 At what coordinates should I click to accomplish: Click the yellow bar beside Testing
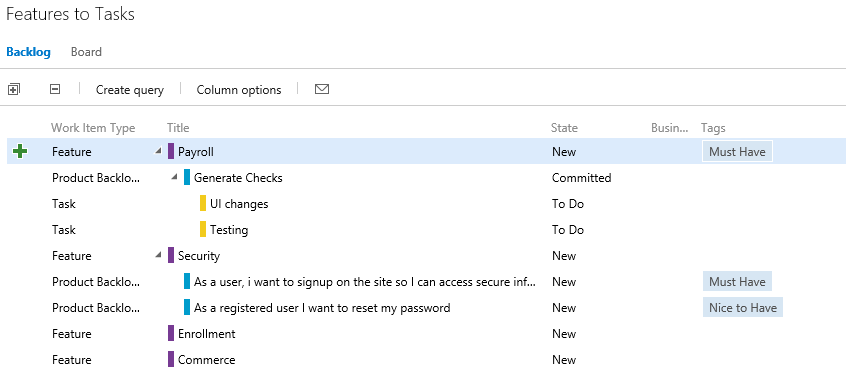coord(203,229)
